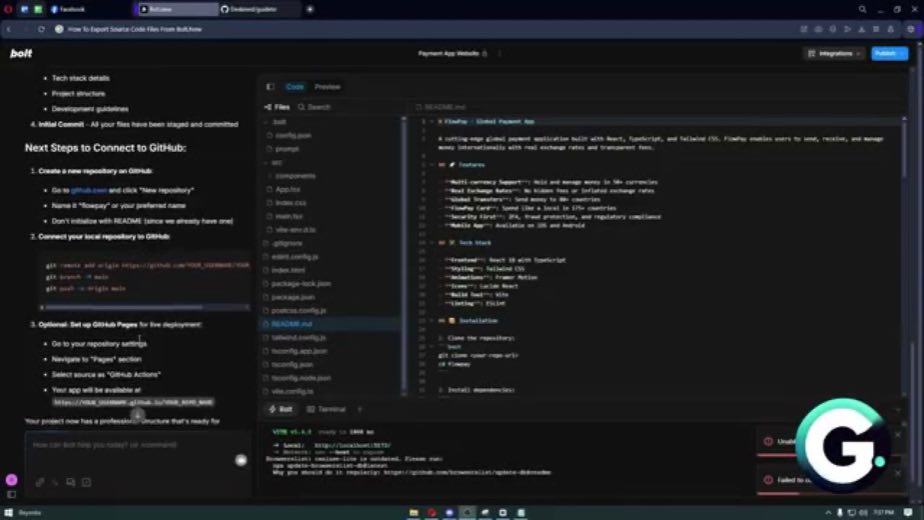Reload the browser page
The height and width of the screenshot is (520, 924).
click(41, 29)
